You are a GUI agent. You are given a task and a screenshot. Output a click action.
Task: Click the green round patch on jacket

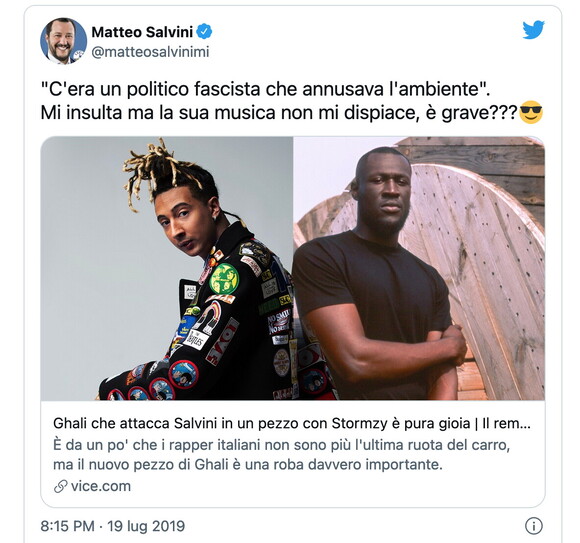pyautogui.click(x=224, y=279)
